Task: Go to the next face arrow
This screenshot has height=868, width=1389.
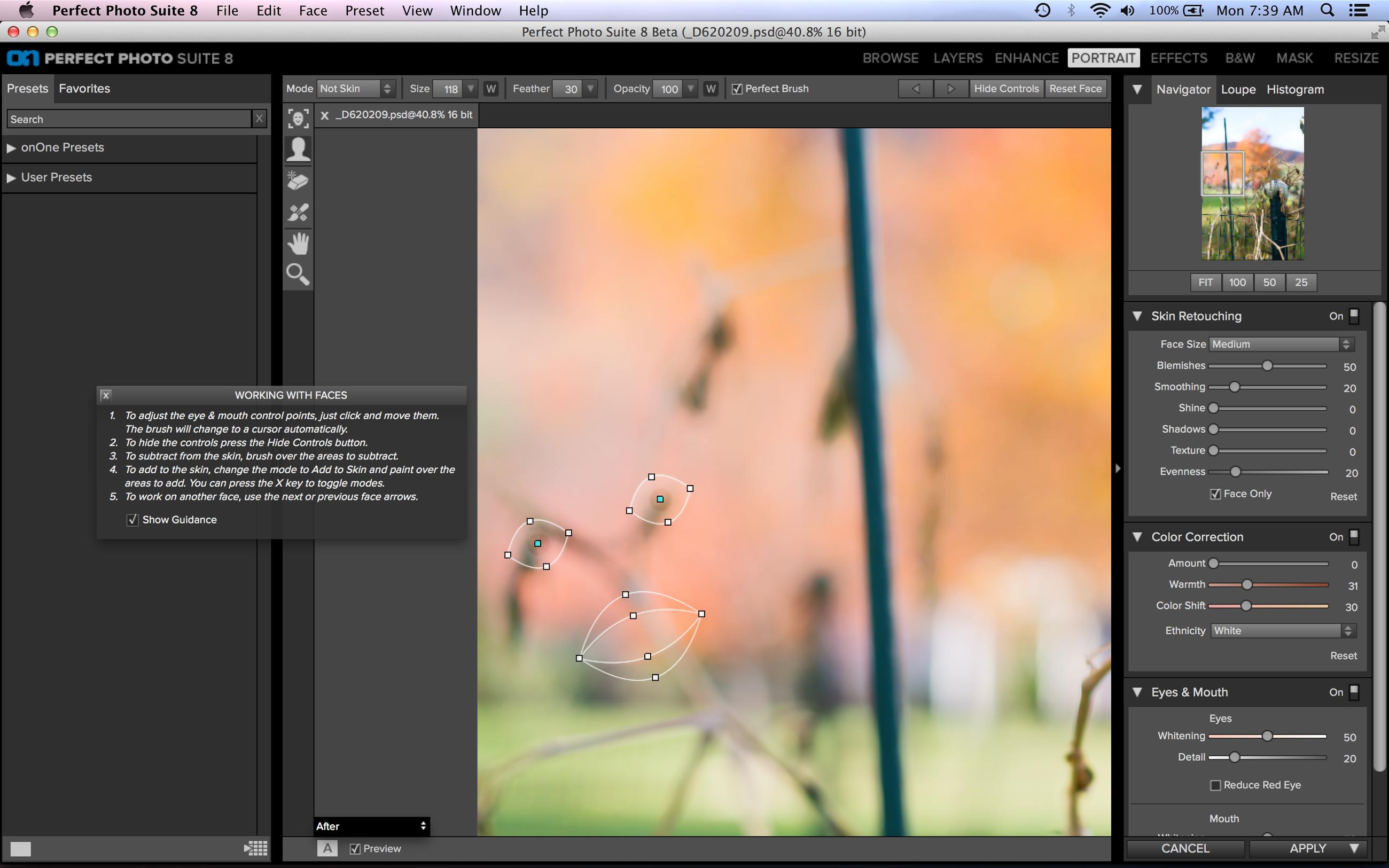Action: pos(950,89)
